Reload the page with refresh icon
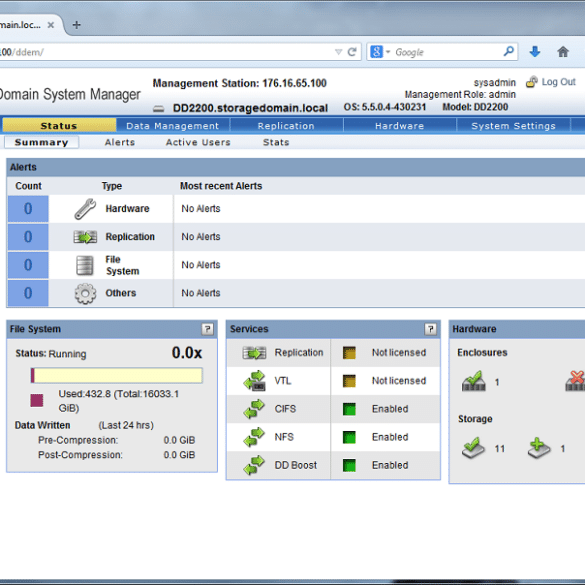 point(352,52)
